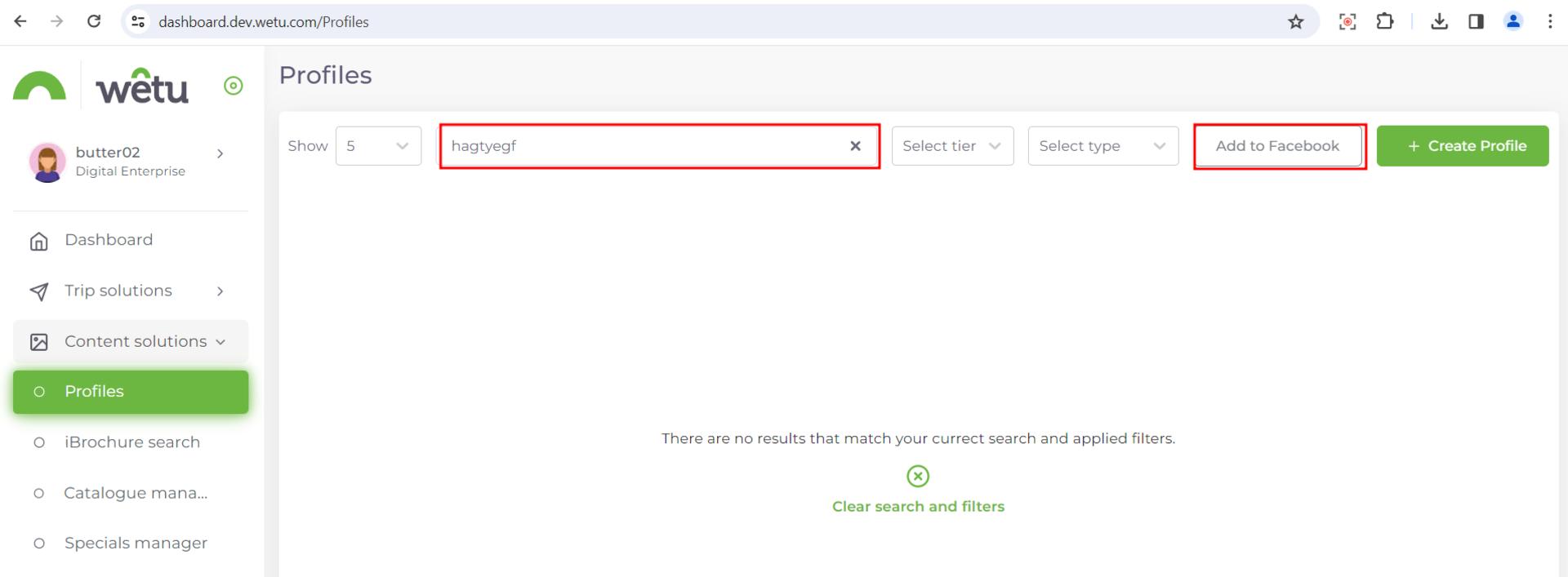This screenshot has height=577, width=1568.
Task: Bookmark this page with the star icon
Action: tap(1295, 22)
